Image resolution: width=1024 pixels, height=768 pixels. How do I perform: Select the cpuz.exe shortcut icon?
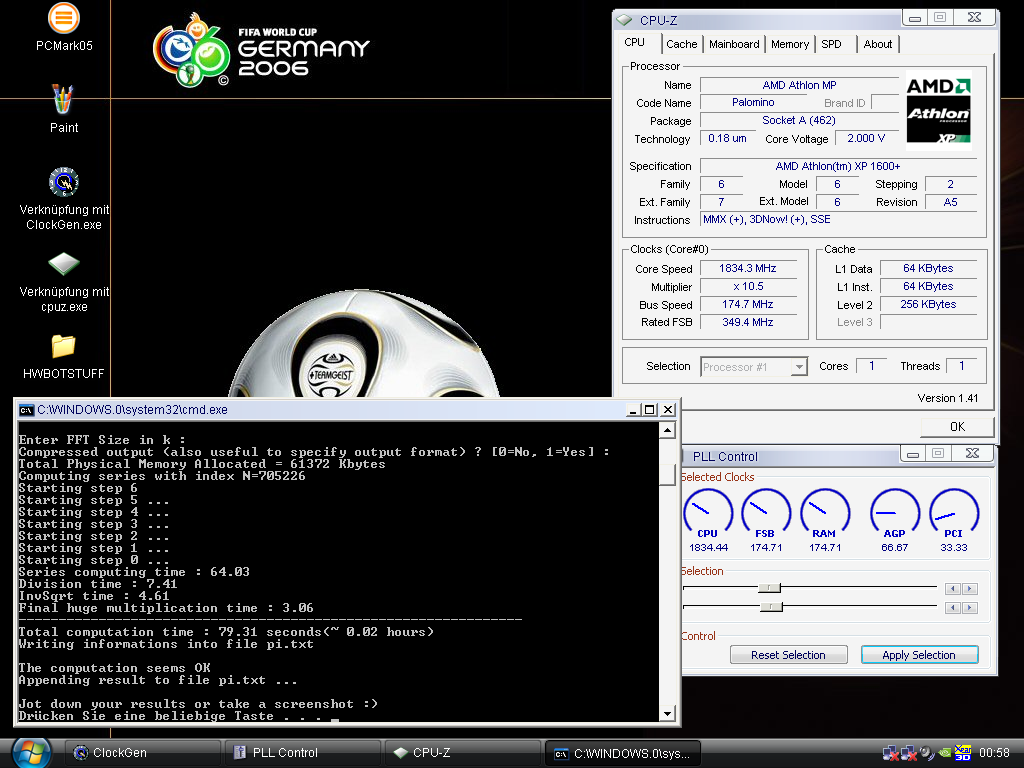pyautogui.click(x=64, y=264)
